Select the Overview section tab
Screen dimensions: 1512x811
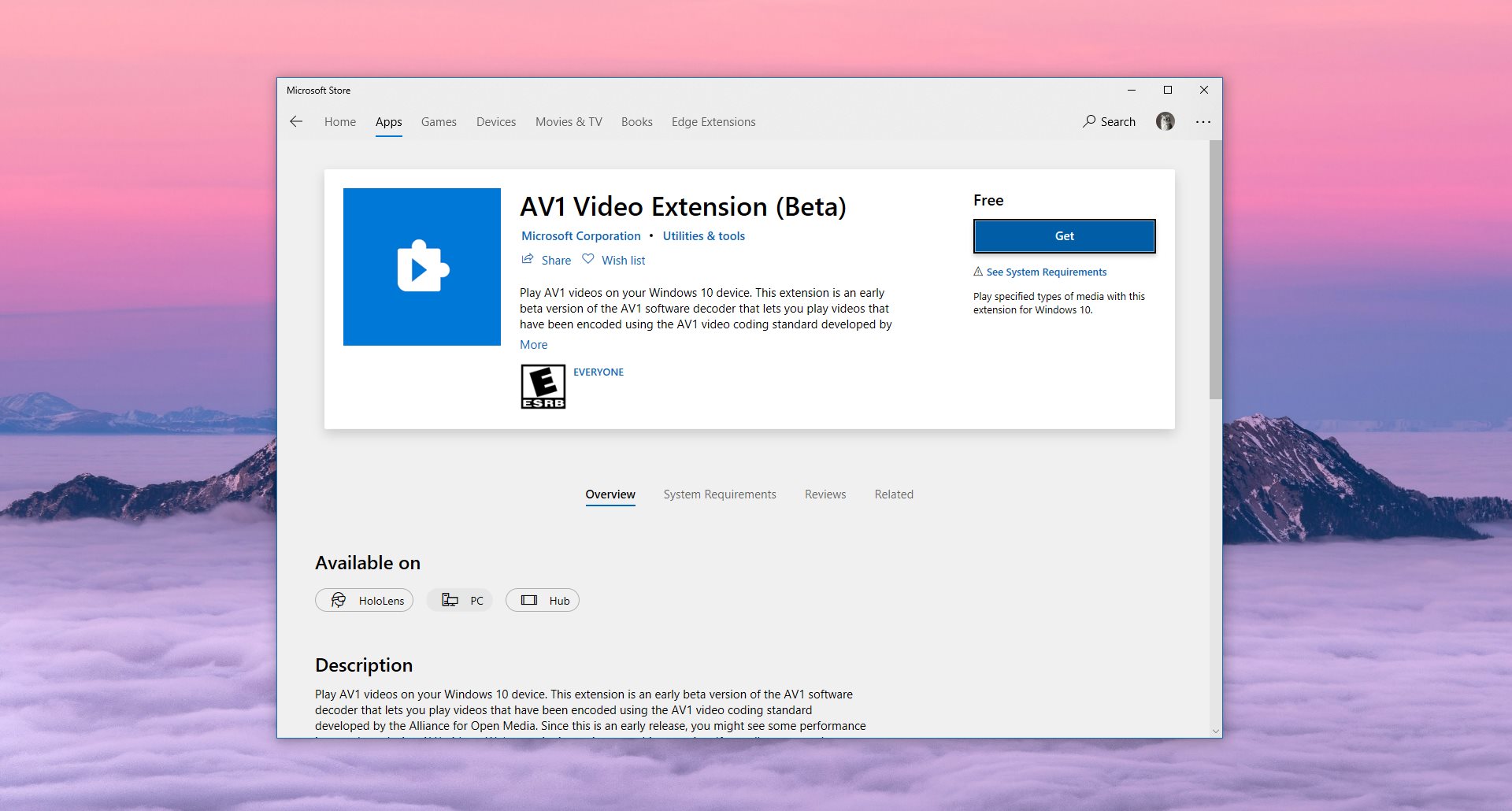coord(610,494)
